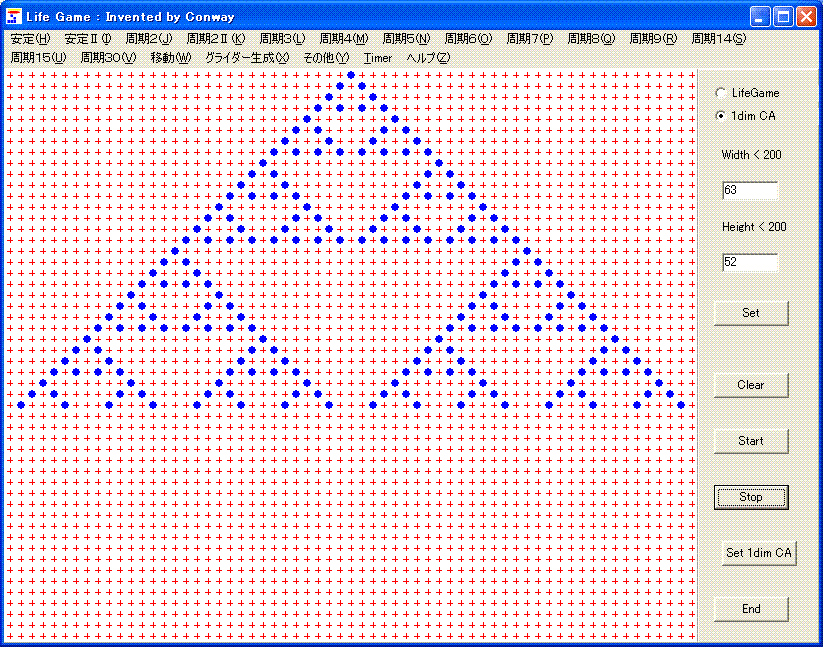This screenshot has height=647, width=823.
Task: Open the 周期14(S) menu
Action: (x=719, y=38)
